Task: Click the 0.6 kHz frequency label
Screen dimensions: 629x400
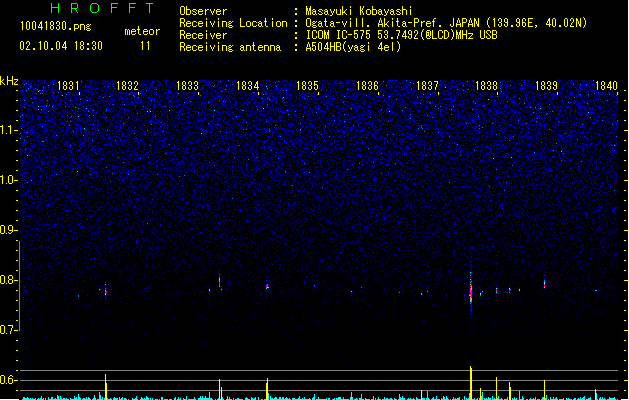Action: coord(8,380)
